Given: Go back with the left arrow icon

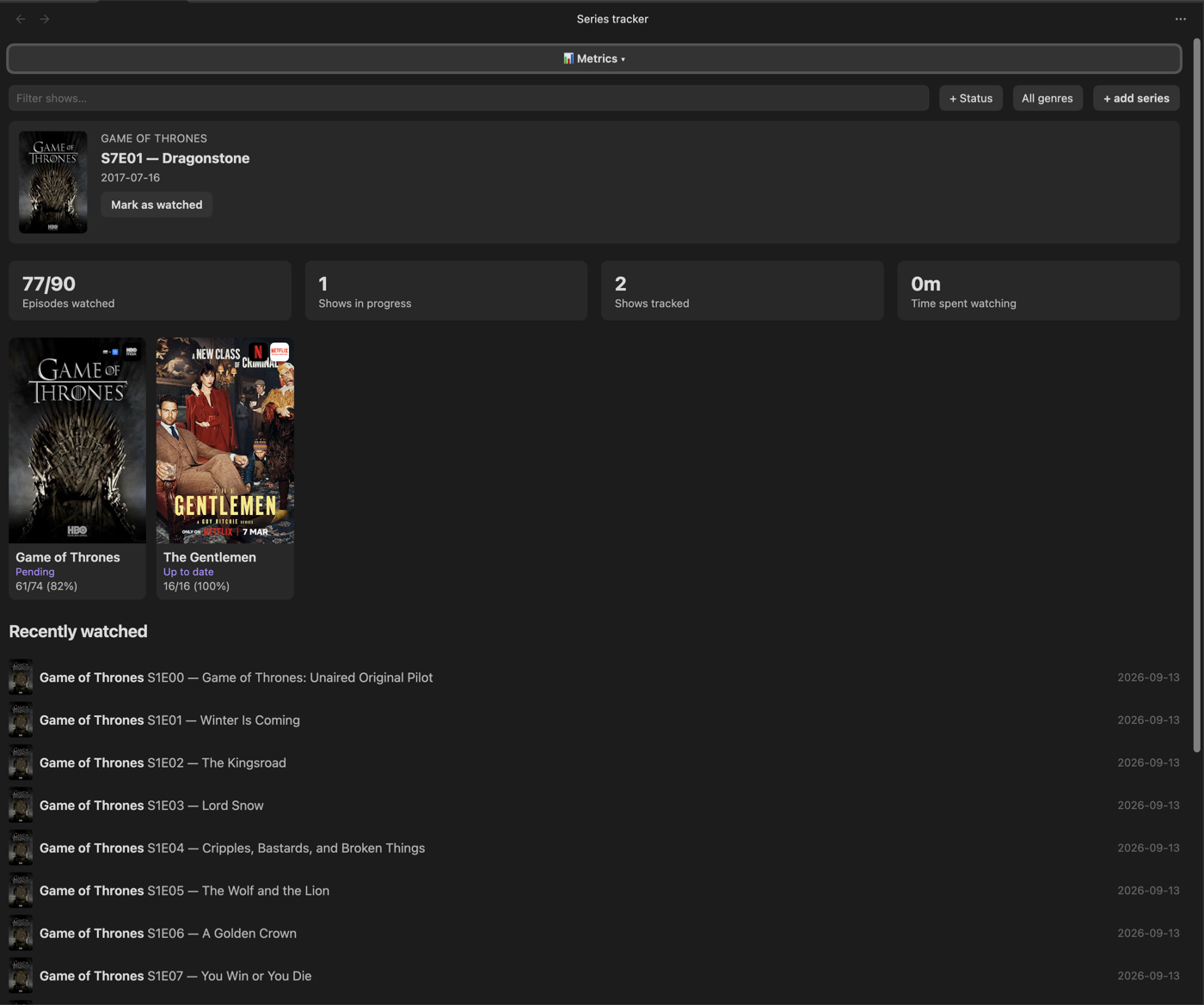Looking at the screenshot, I should 21,19.
